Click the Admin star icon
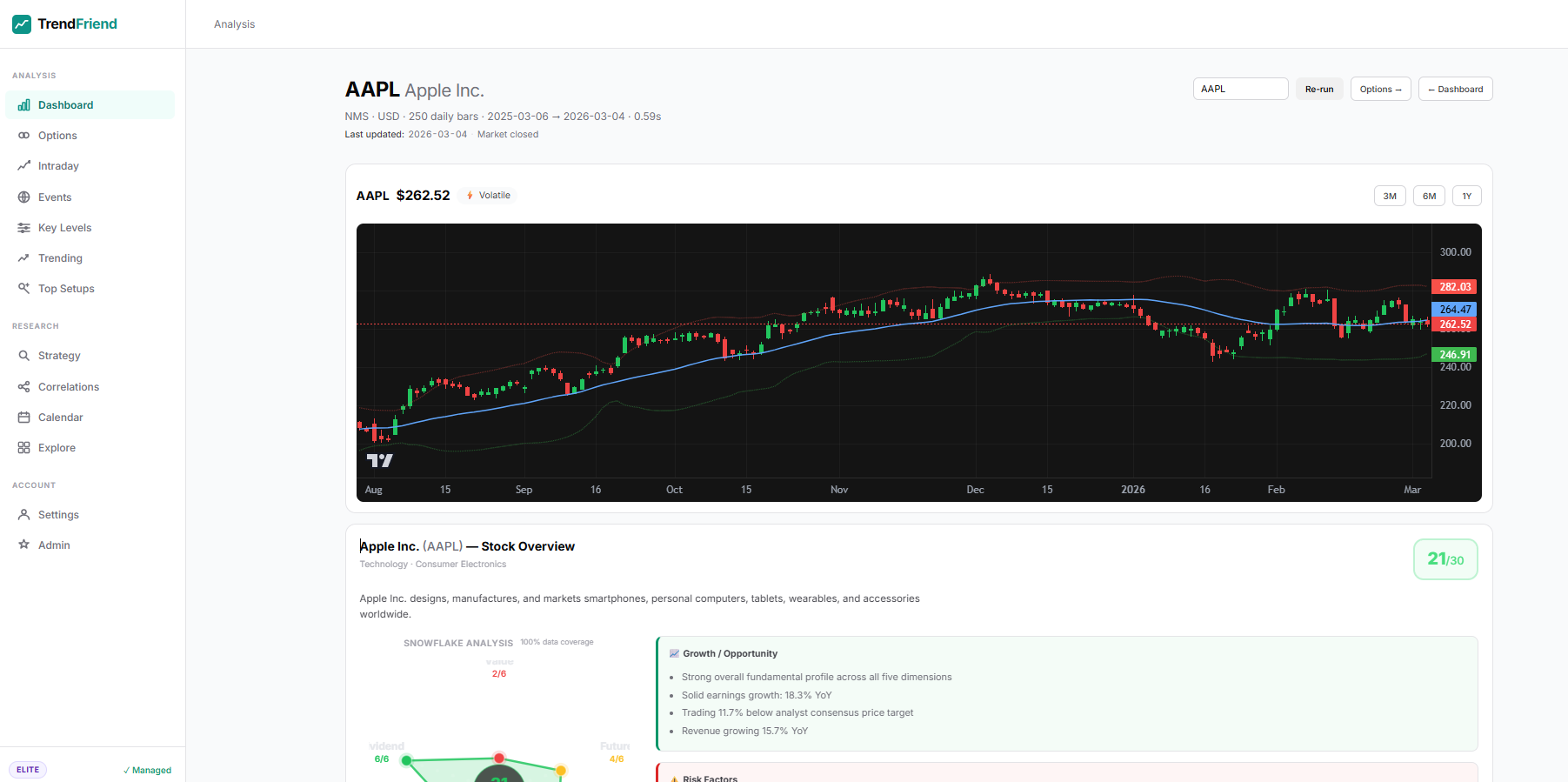Image resolution: width=1568 pixels, height=782 pixels. [x=23, y=545]
